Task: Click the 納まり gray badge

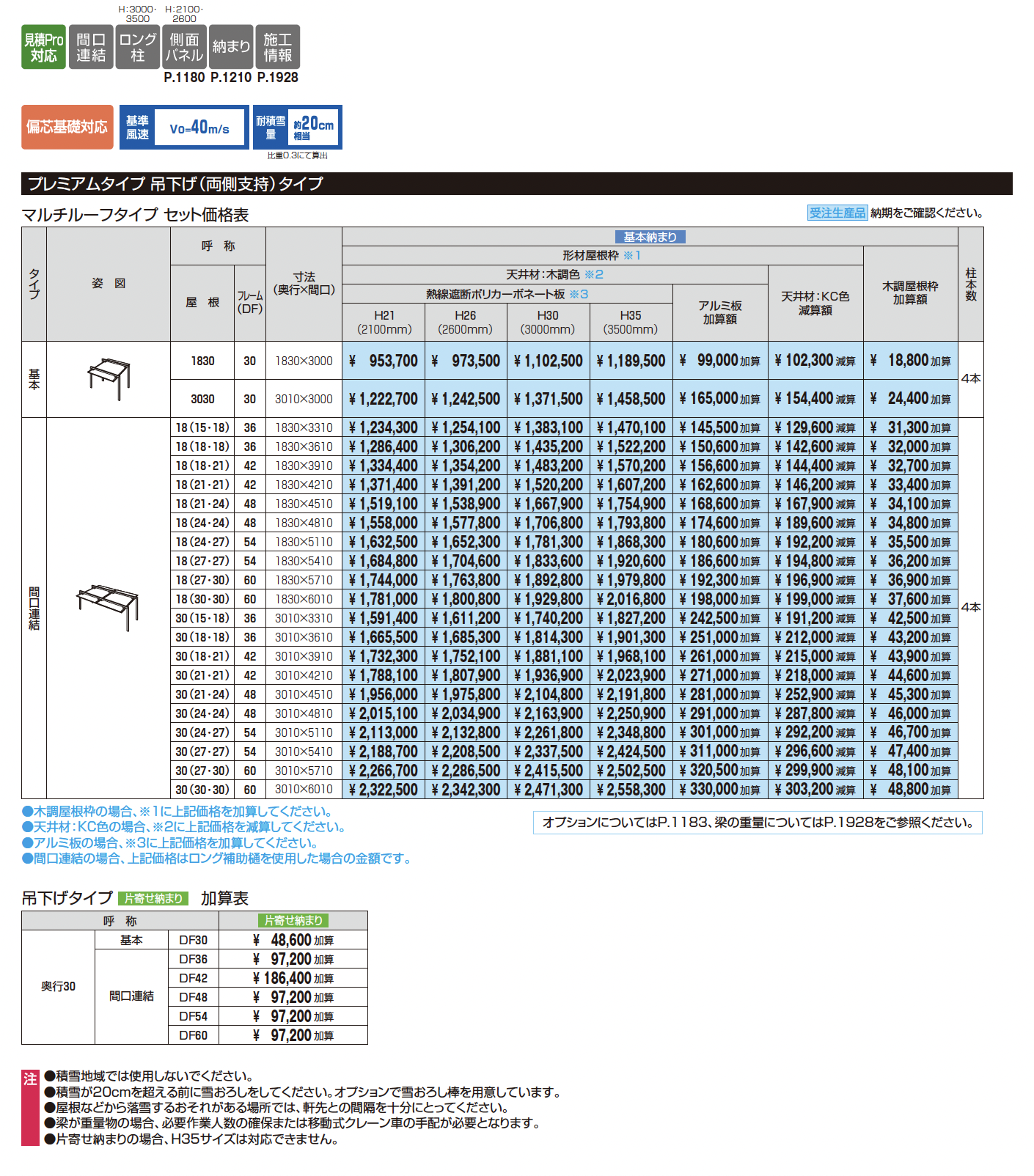Action: point(231,47)
